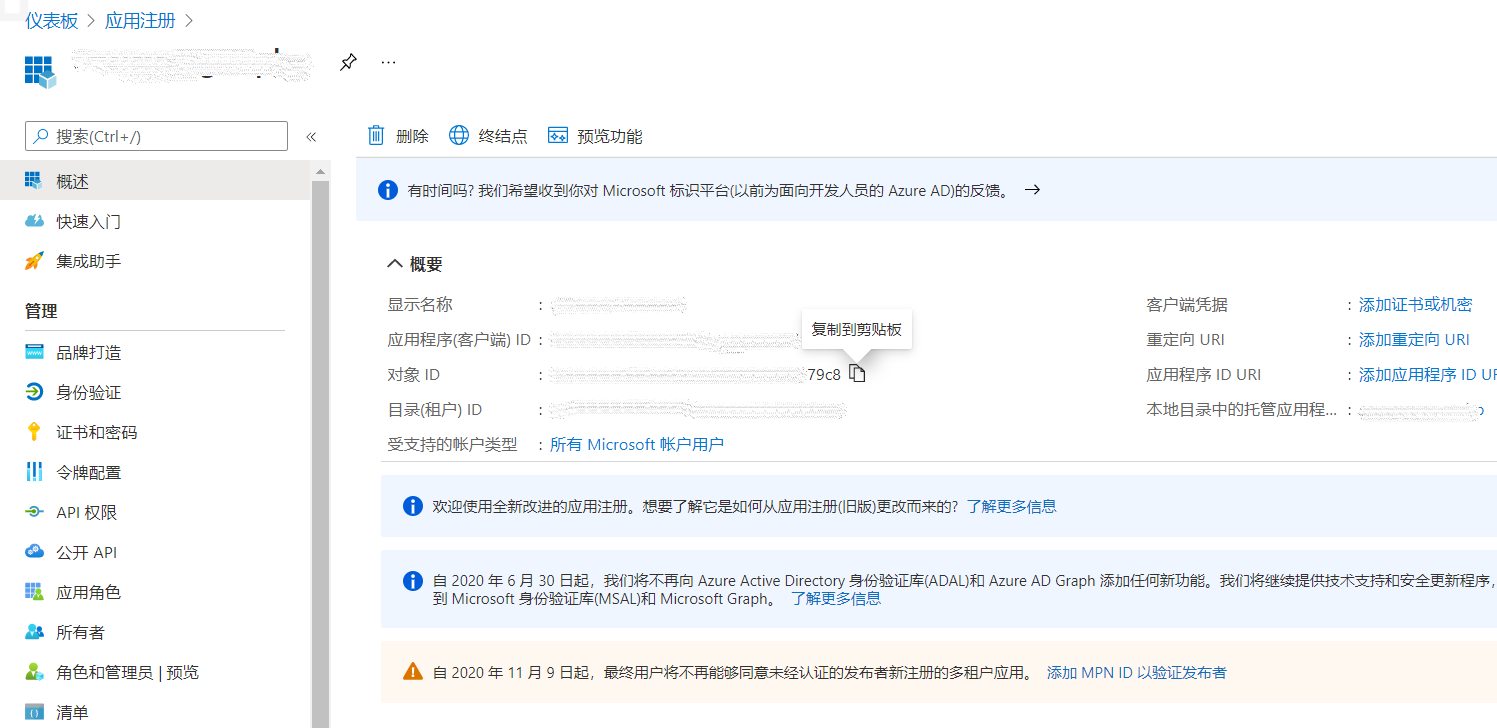This screenshot has height=728, width=1497.
Task: Click the managed application link value
Action: pos(1420,410)
